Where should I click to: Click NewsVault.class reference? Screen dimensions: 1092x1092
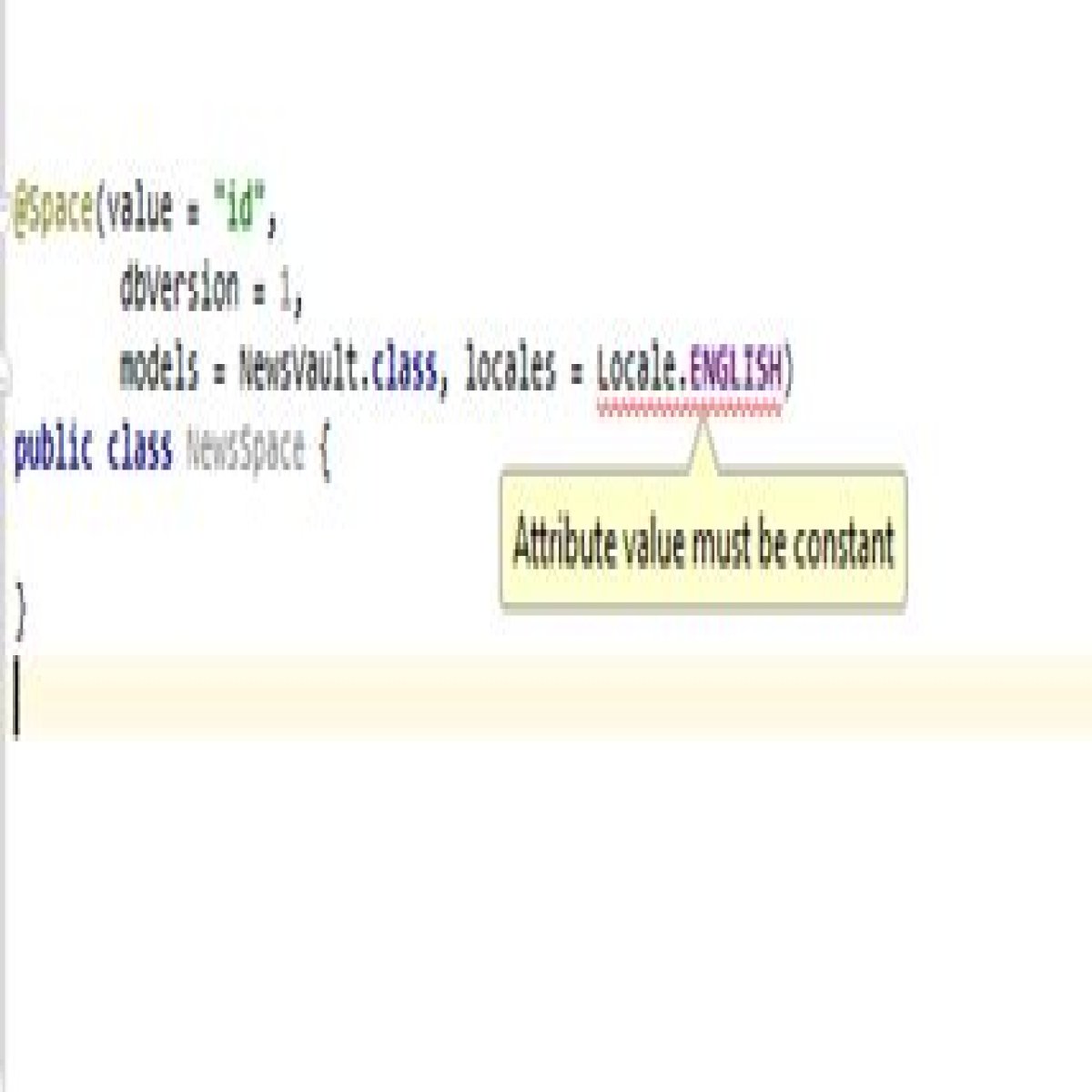coord(338,369)
